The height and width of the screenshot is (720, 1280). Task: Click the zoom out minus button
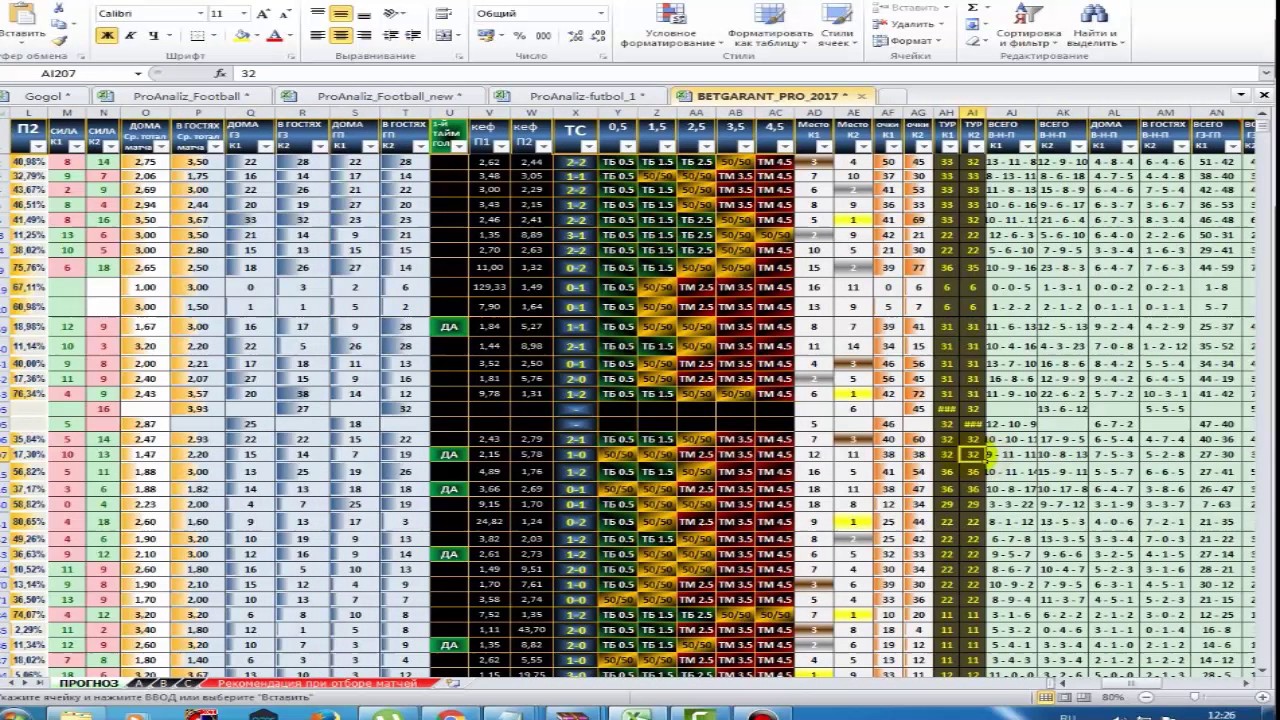click(x=1147, y=697)
